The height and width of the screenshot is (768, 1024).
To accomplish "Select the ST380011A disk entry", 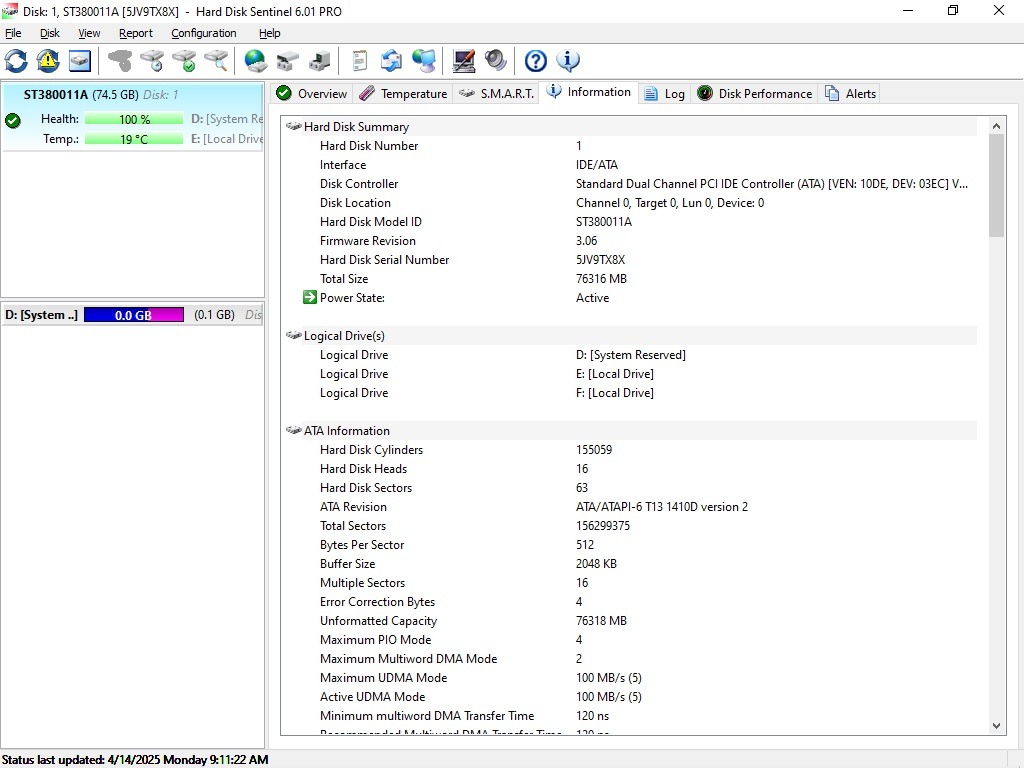I will tap(133, 116).
